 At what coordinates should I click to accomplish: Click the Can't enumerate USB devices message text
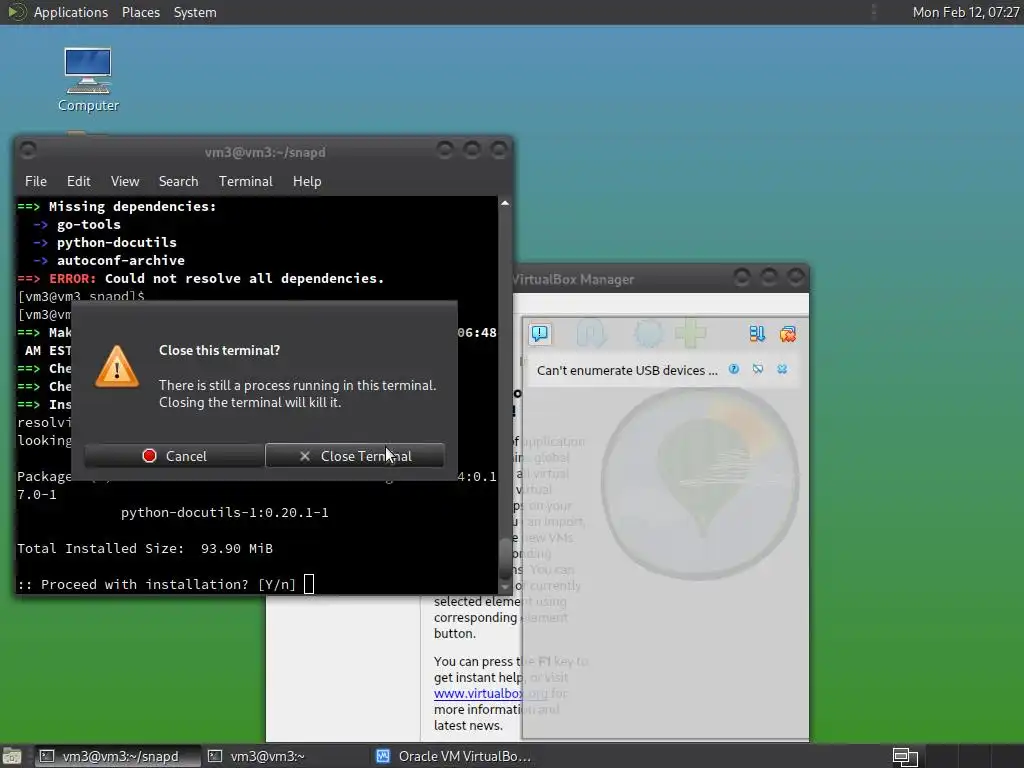[x=627, y=370]
